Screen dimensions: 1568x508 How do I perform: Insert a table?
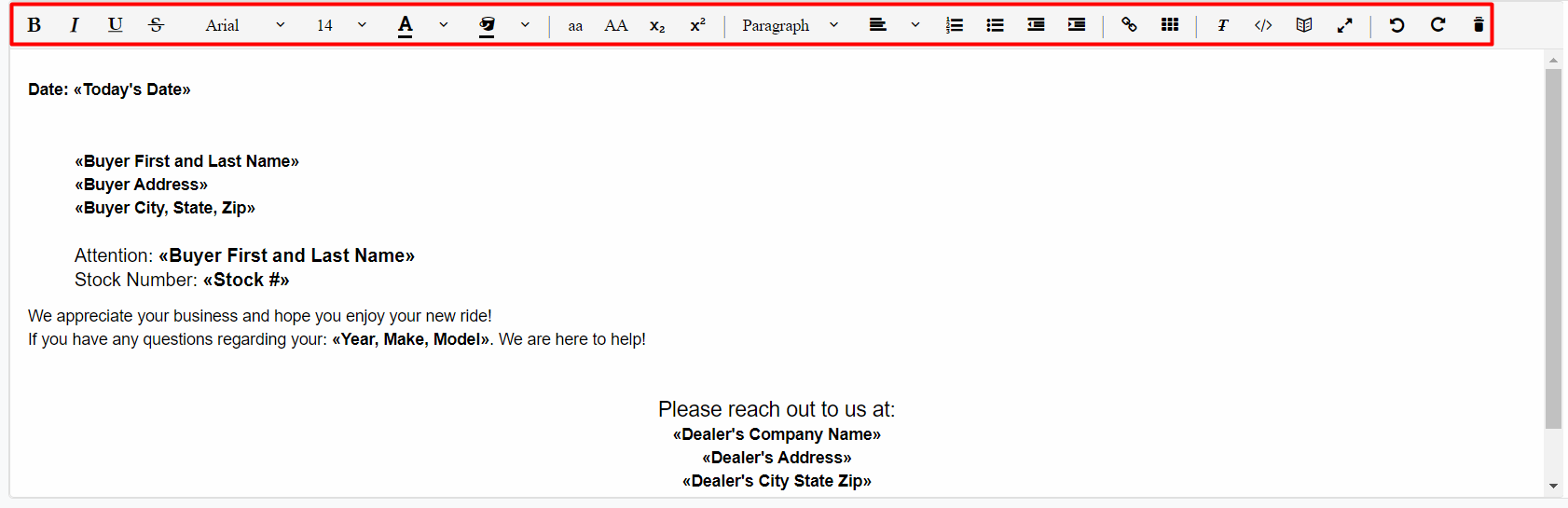coord(1170,25)
